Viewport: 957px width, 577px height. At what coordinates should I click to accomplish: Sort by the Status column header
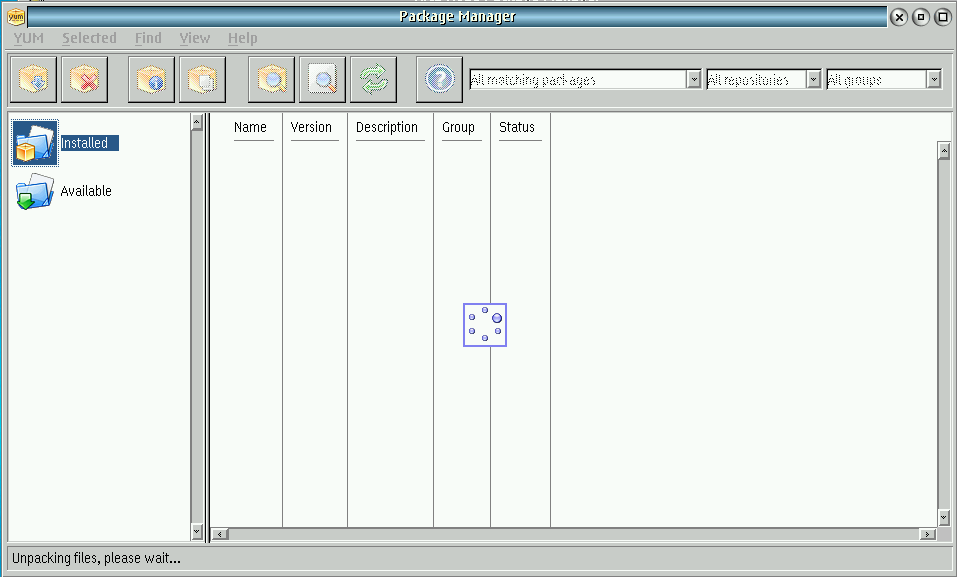pyautogui.click(x=517, y=127)
